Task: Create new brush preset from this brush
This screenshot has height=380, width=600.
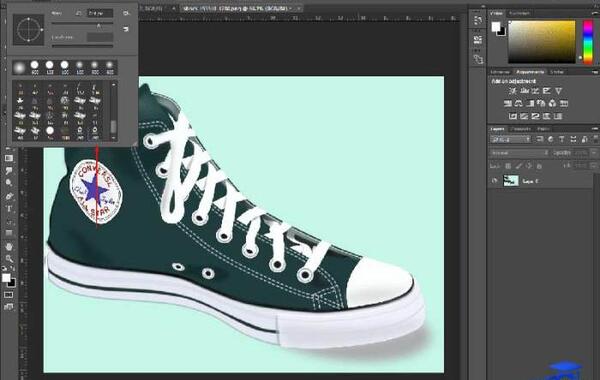Action: point(126,29)
